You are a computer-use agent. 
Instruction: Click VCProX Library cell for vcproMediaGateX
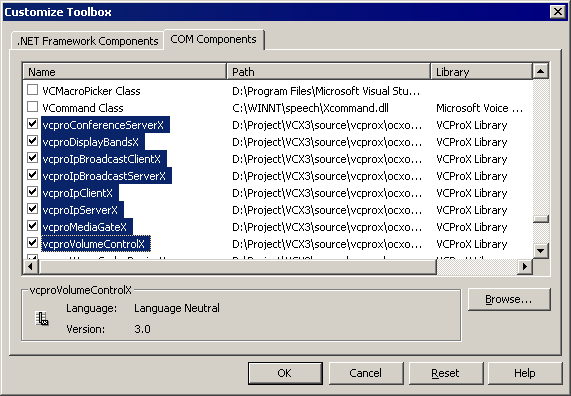point(472,227)
